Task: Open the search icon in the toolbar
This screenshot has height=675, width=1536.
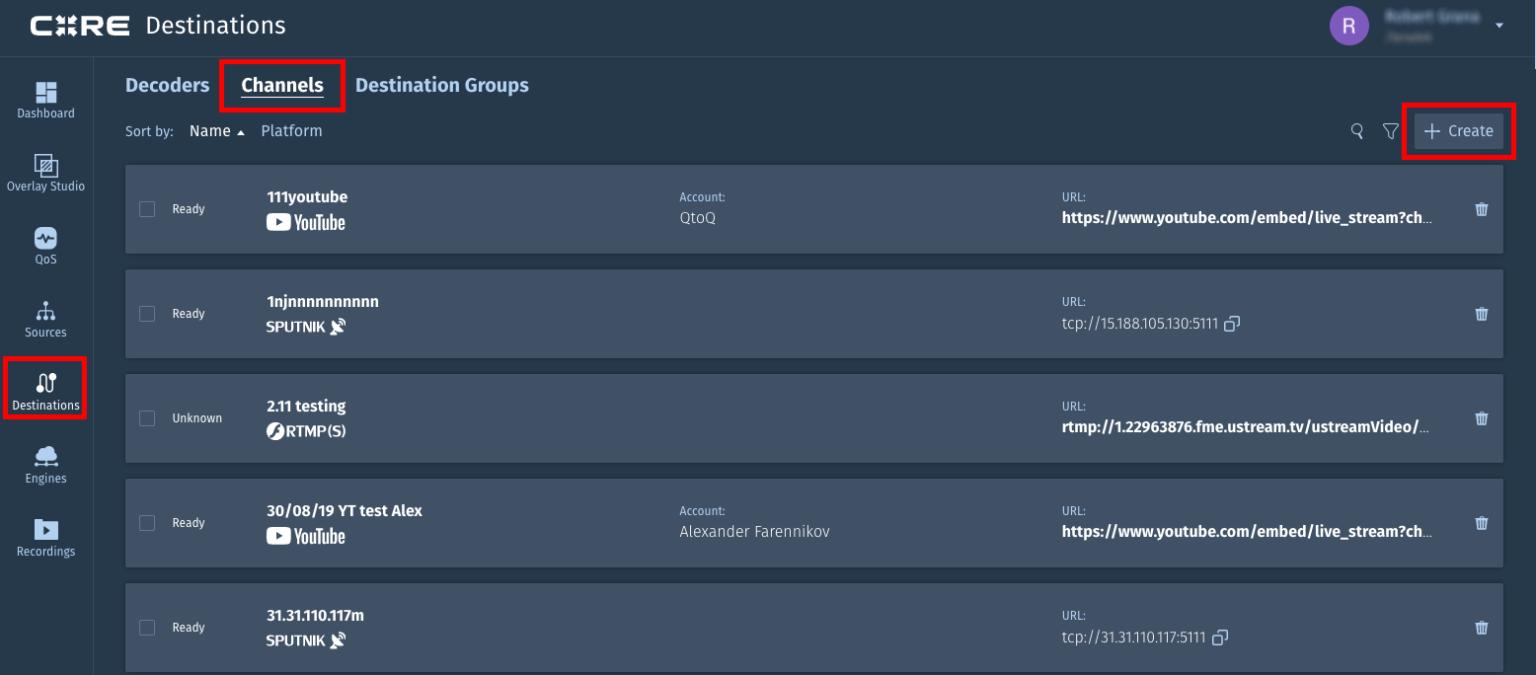Action: (x=1356, y=131)
